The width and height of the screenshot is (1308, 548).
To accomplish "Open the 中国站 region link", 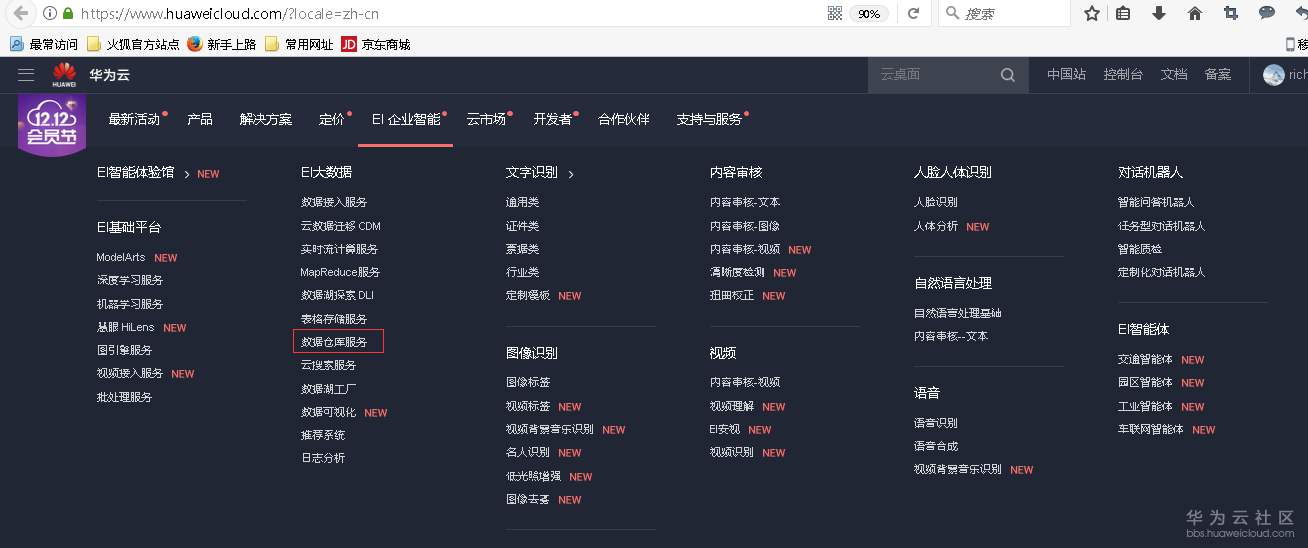I will click(1066, 75).
